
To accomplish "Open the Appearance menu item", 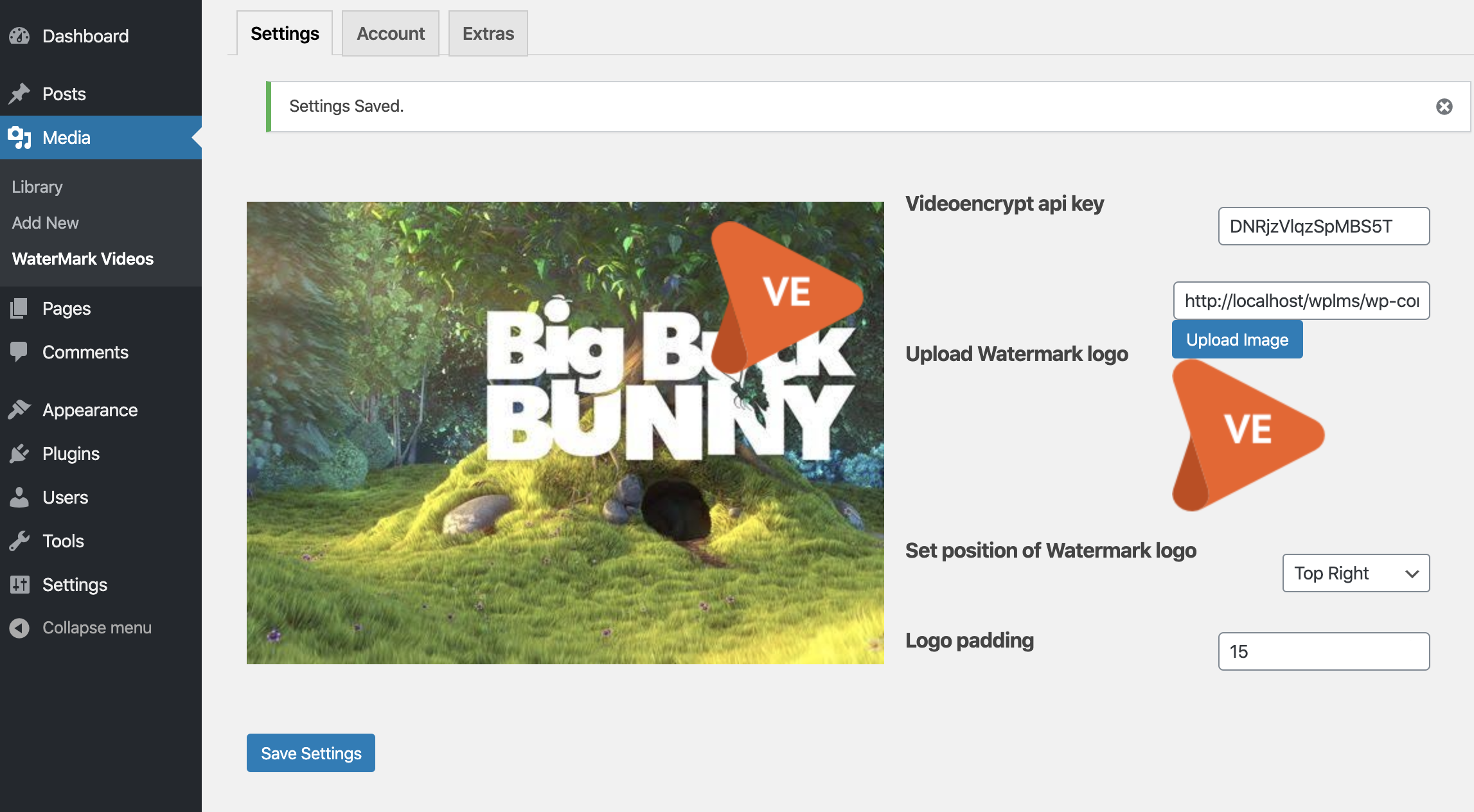I will 101,410.
